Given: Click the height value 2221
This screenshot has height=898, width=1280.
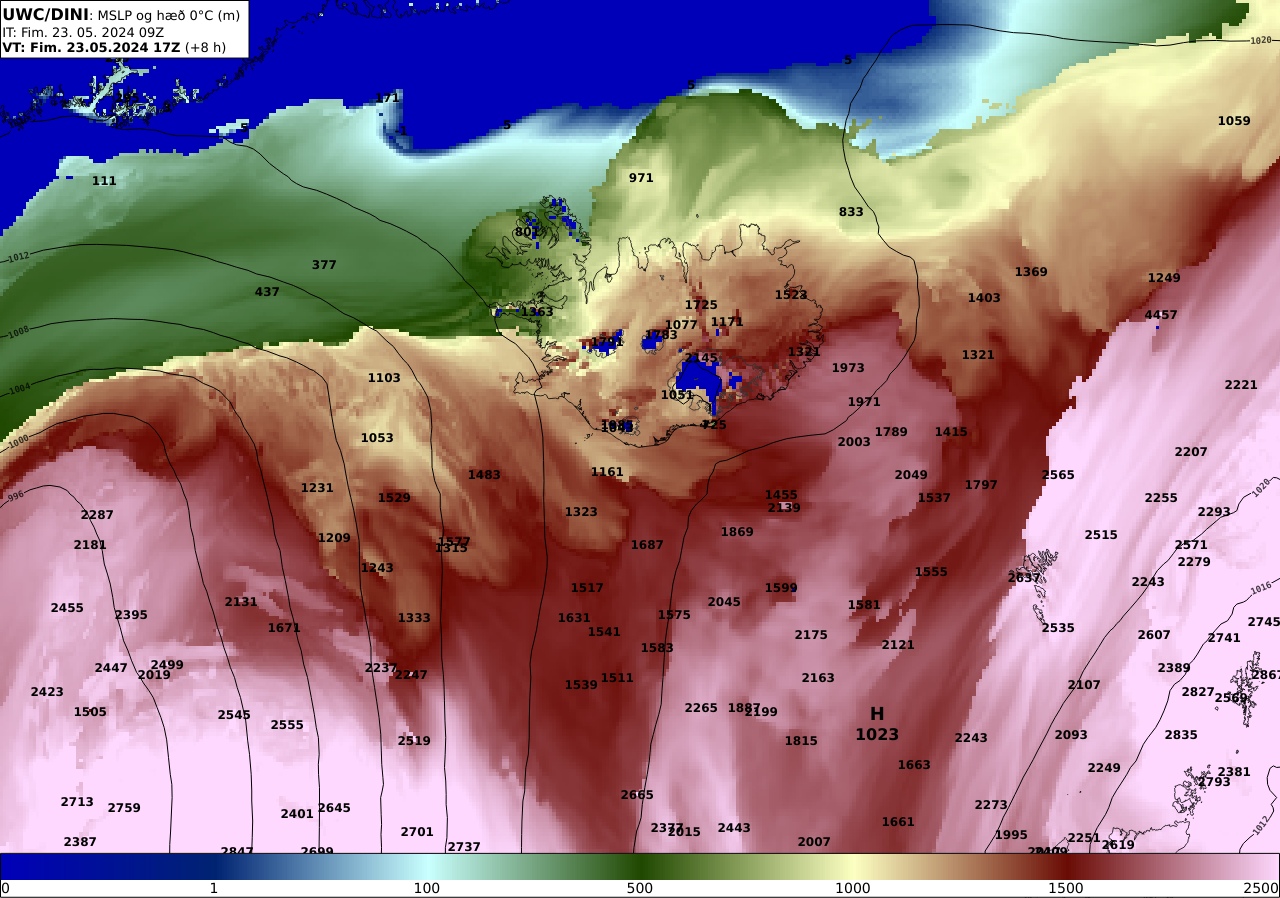Looking at the screenshot, I should click(x=1241, y=385).
